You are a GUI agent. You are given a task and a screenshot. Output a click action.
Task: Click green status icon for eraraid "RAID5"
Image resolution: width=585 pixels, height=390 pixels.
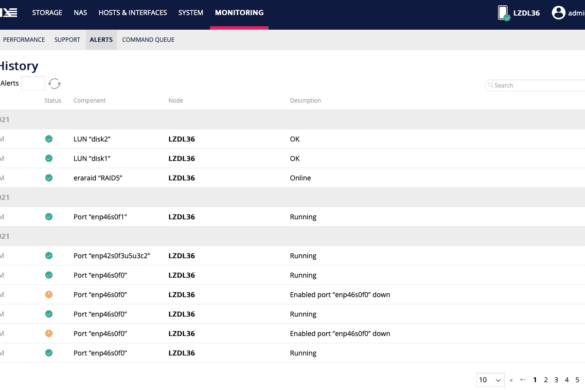49,178
